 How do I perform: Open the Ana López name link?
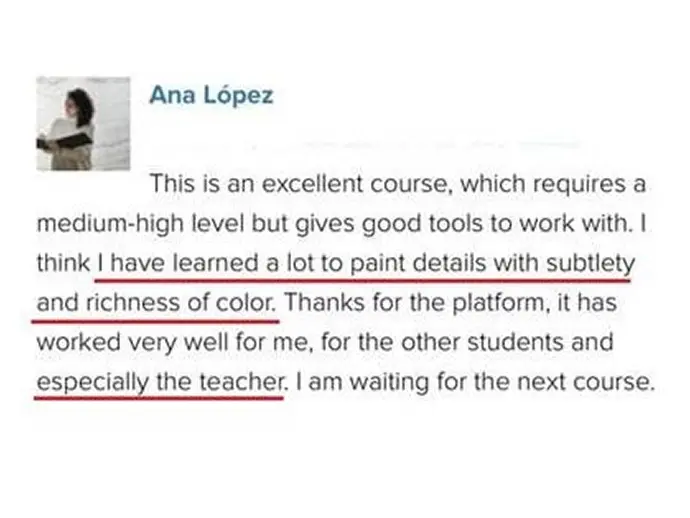coord(211,95)
